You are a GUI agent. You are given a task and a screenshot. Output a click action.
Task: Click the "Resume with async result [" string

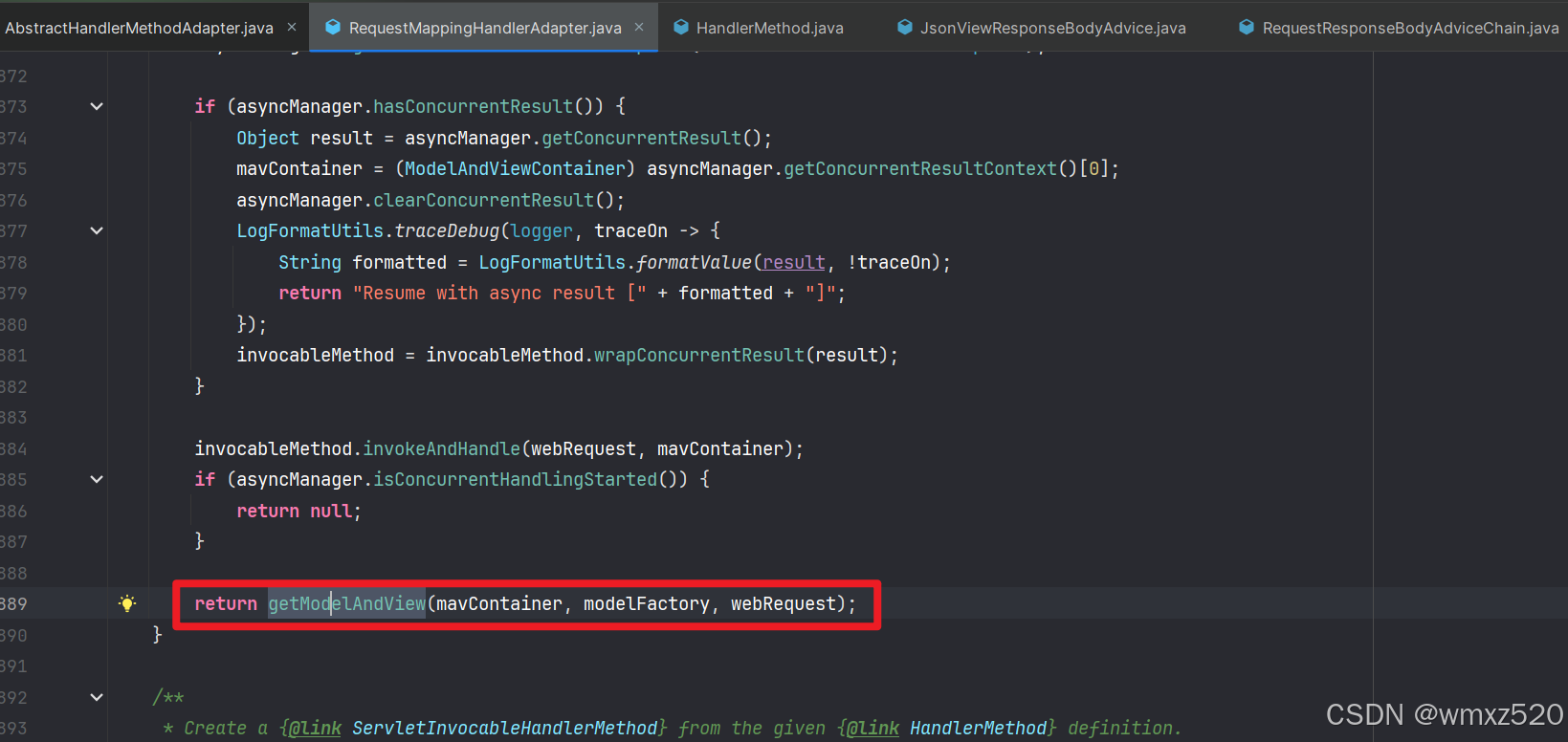click(499, 293)
